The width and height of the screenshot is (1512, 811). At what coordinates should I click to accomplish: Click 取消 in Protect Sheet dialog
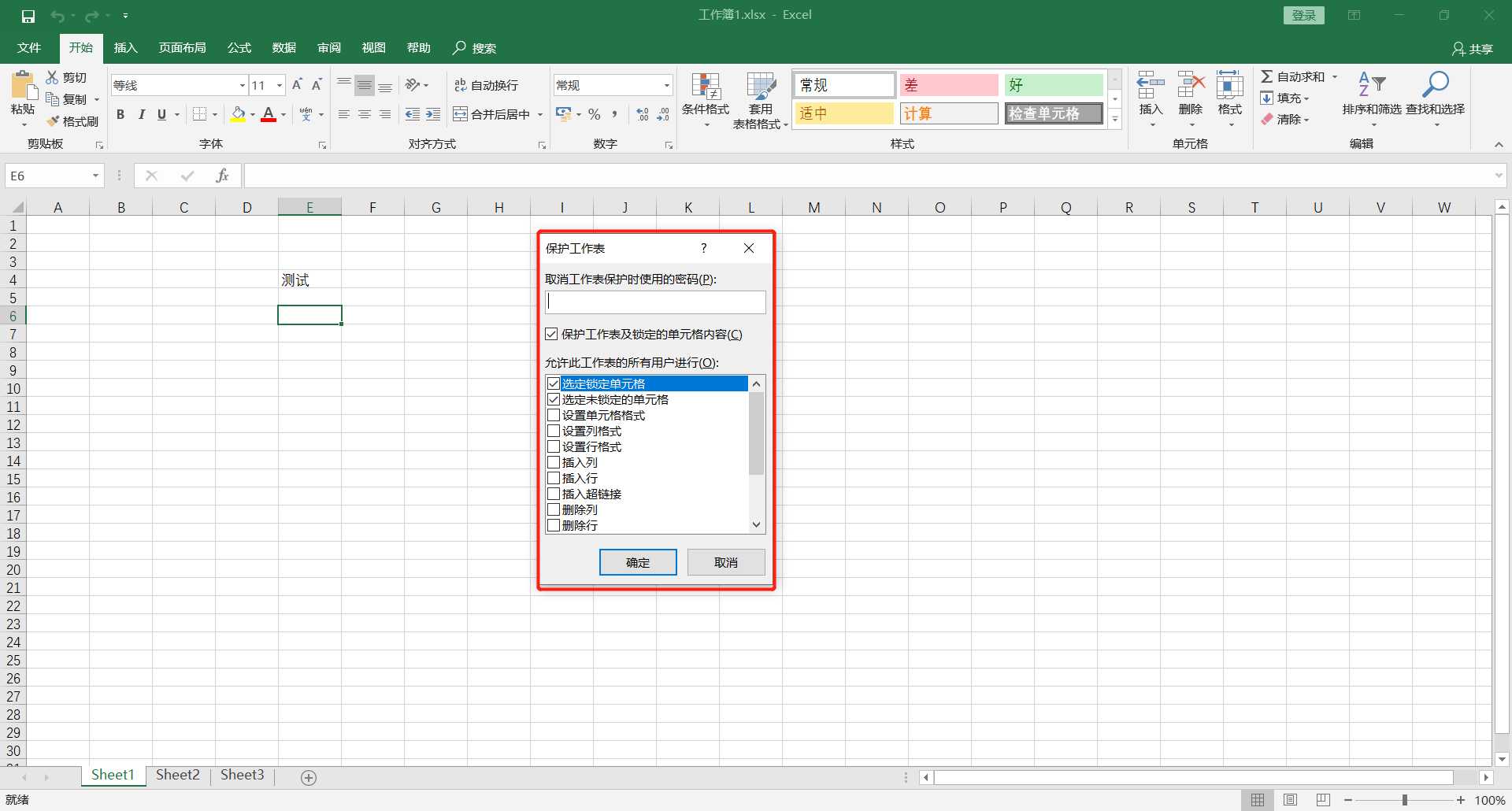point(726,562)
